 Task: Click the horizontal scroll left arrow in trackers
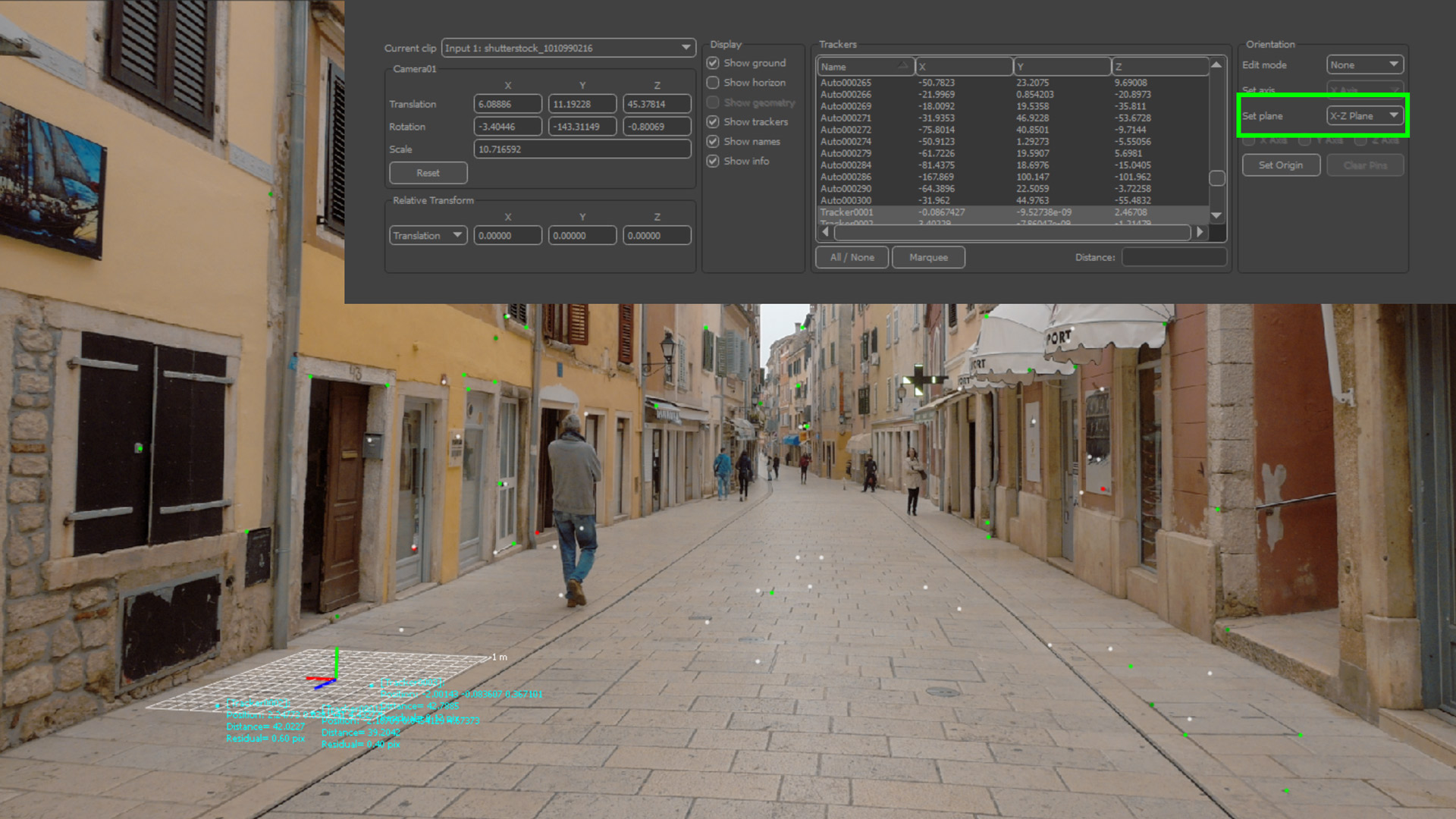pos(825,232)
